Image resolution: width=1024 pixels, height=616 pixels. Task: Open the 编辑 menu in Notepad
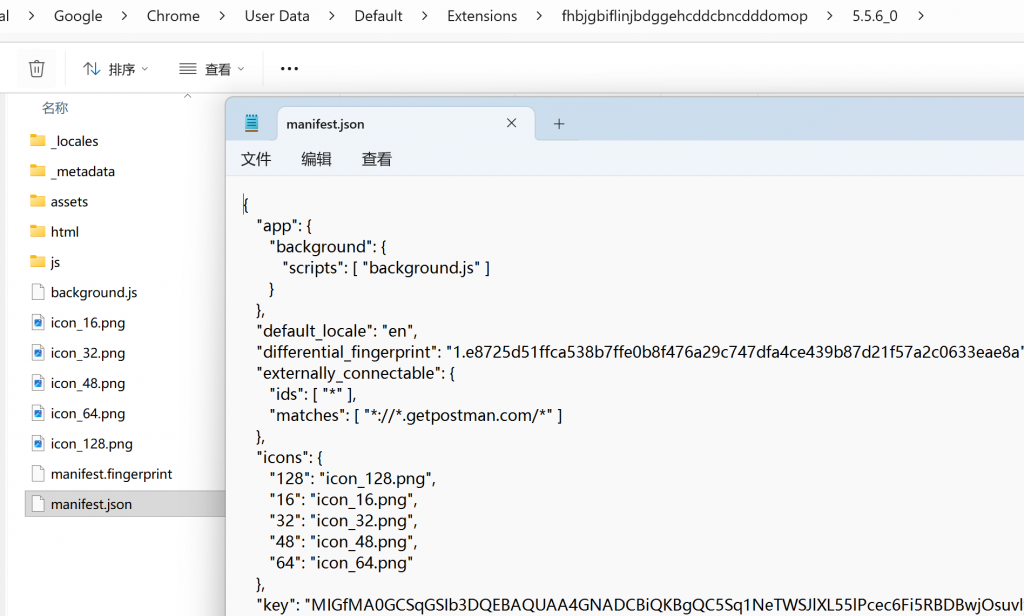(x=316, y=159)
